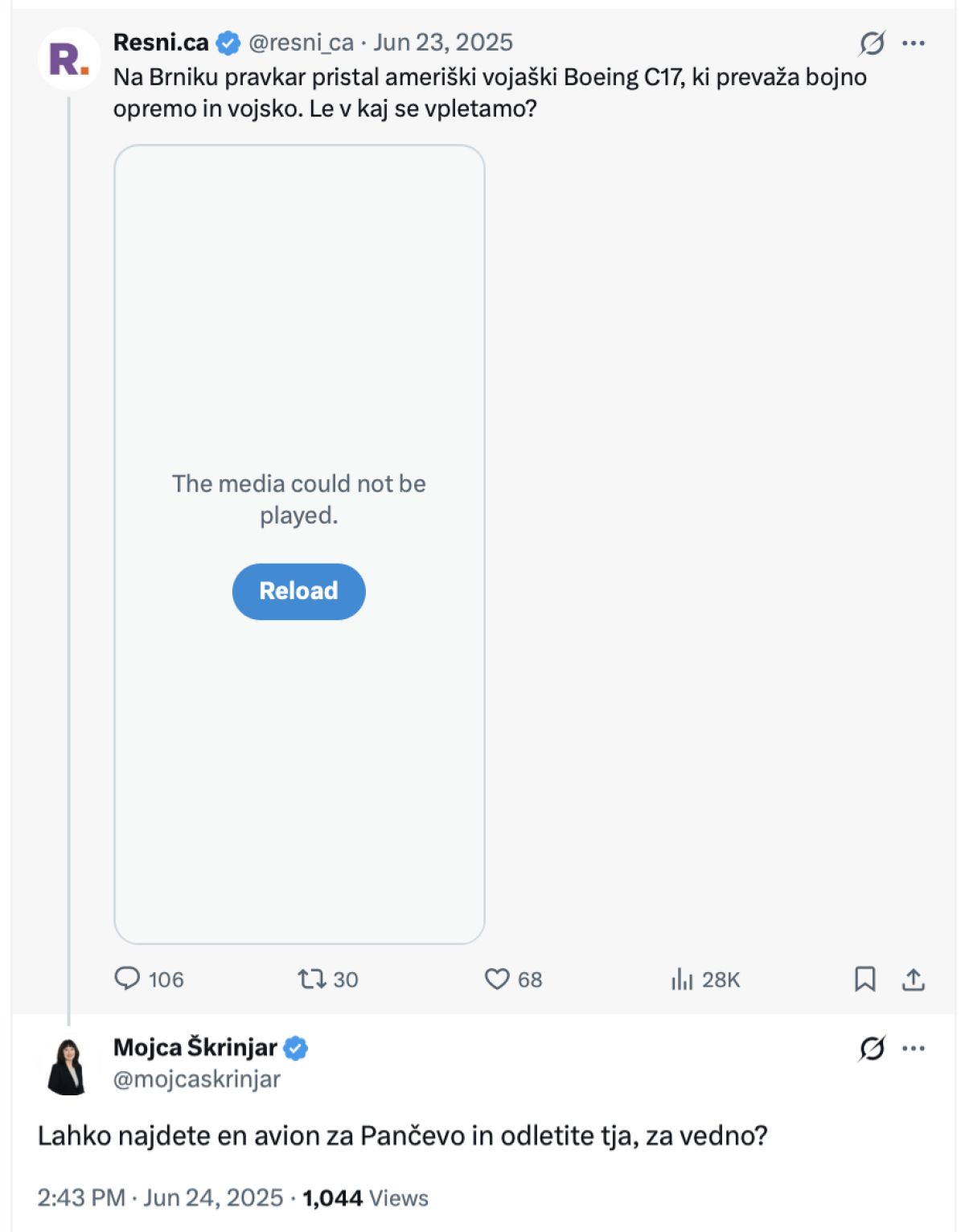Open Grok icon on Resni.ca post
The height and width of the screenshot is (1232, 965).
(x=872, y=43)
